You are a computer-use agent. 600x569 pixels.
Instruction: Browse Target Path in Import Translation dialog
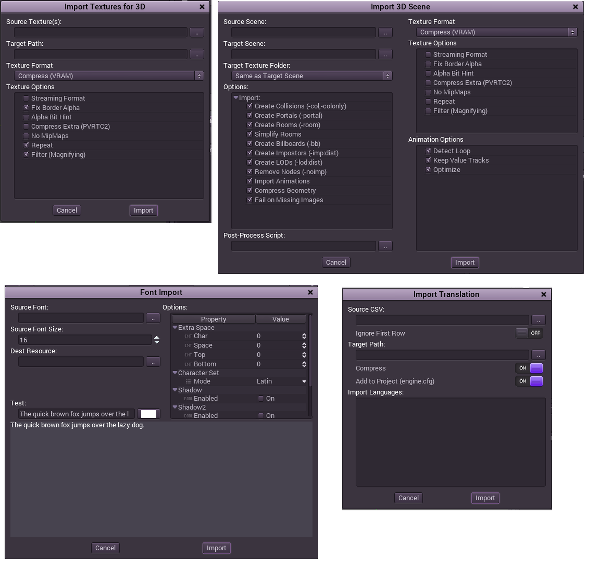tap(537, 355)
